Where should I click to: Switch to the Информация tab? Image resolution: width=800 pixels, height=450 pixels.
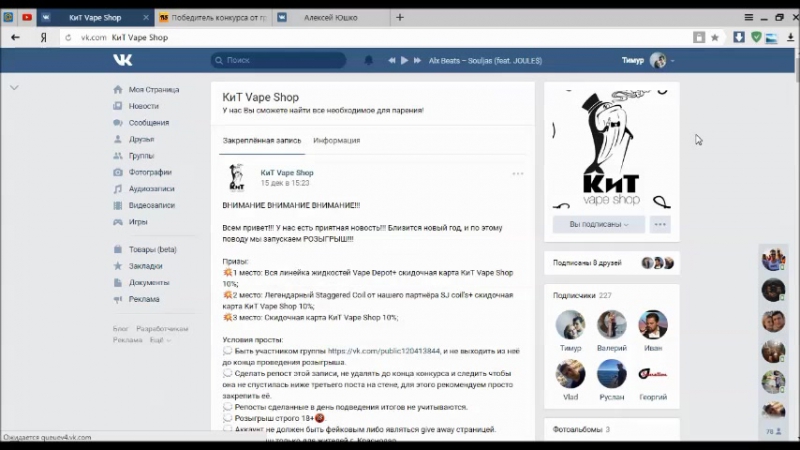click(x=337, y=140)
